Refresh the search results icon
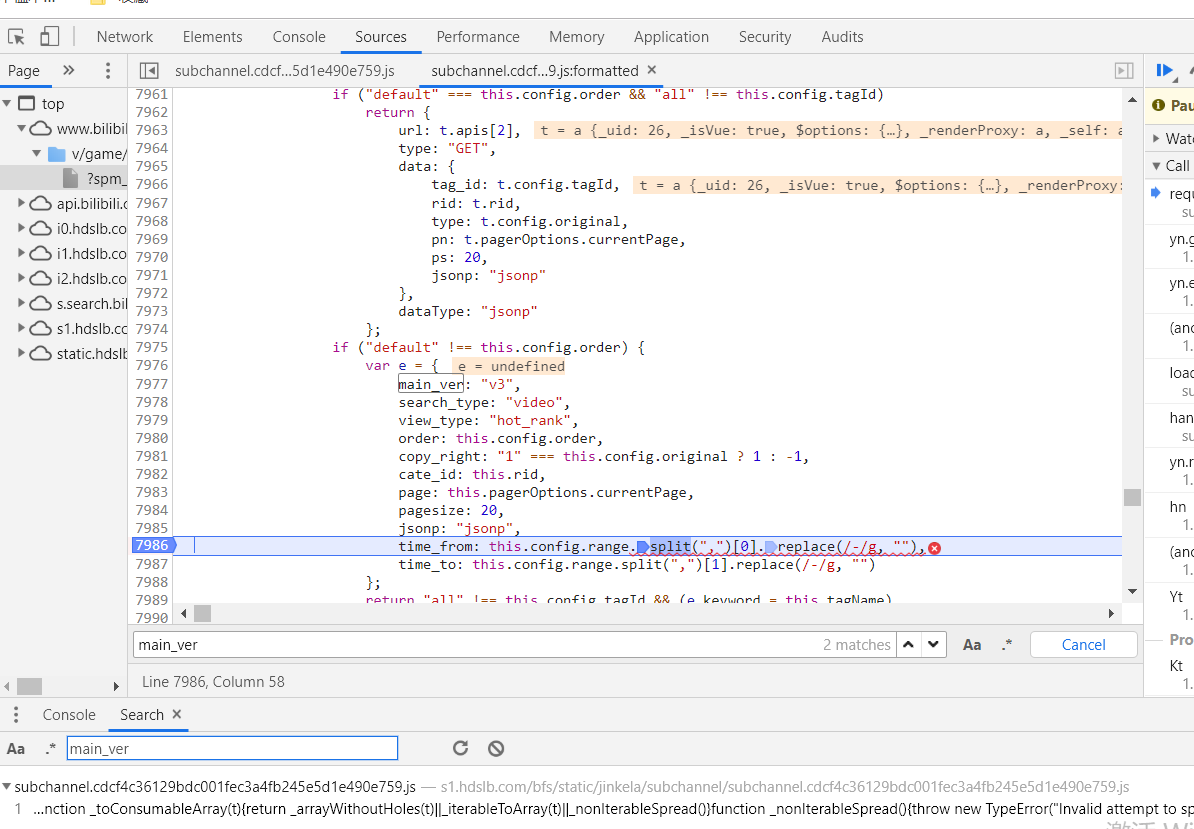1194x829 pixels. point(460,748)
